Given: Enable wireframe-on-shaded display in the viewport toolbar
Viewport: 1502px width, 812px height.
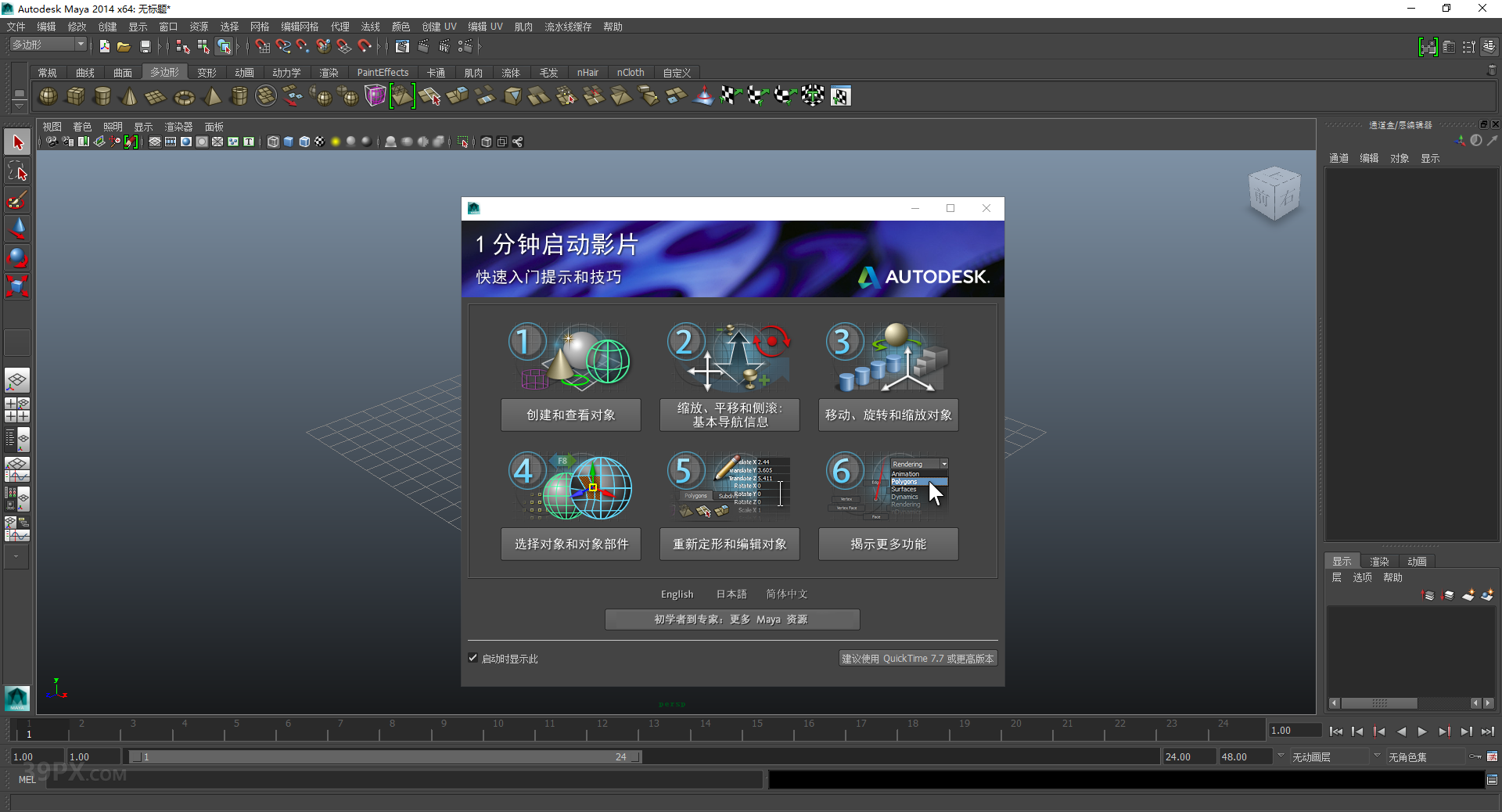Looking at the screenshot, I should (x=304, y=142).
